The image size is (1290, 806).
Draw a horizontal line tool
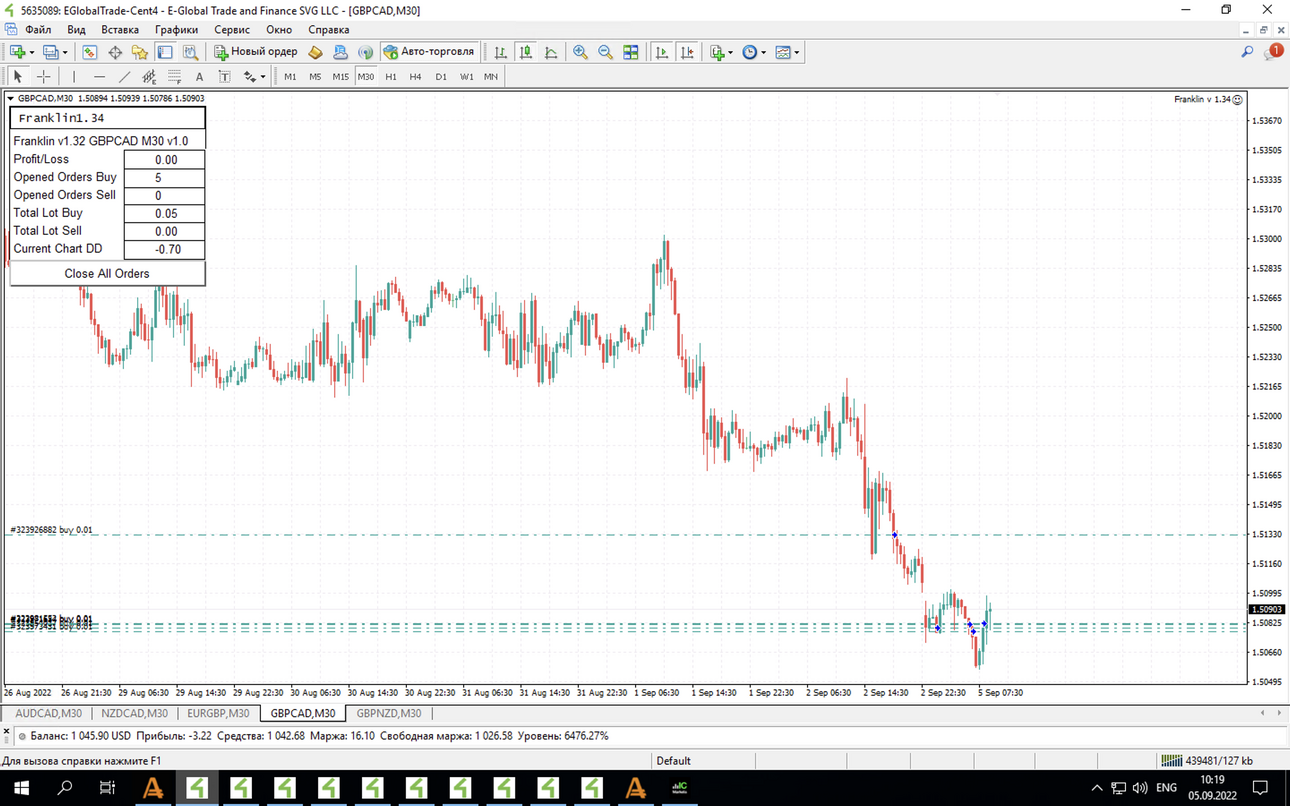point(99,76)
